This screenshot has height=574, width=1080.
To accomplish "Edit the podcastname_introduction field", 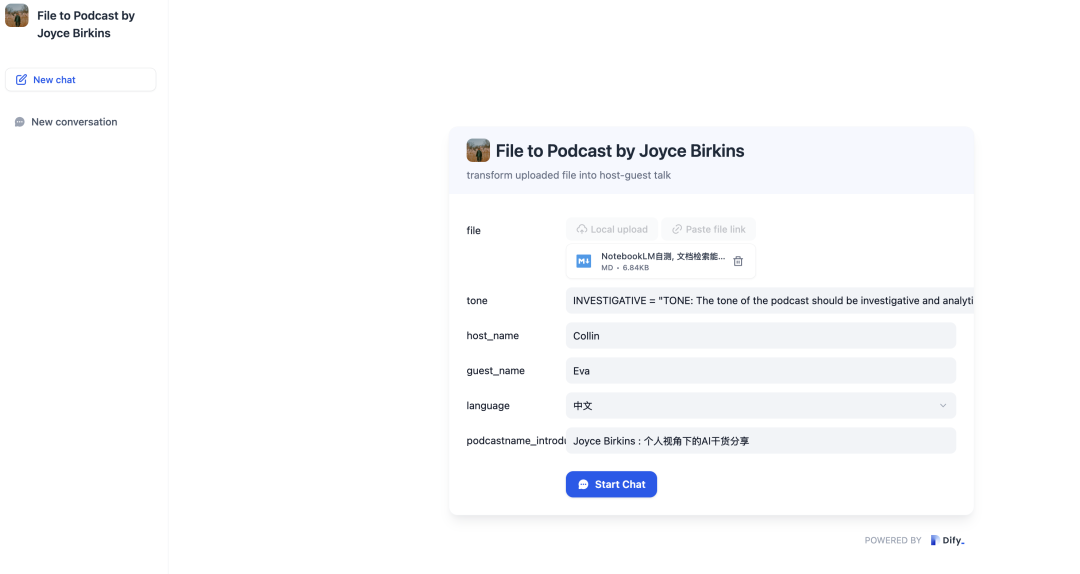I will tap(760, 441).
